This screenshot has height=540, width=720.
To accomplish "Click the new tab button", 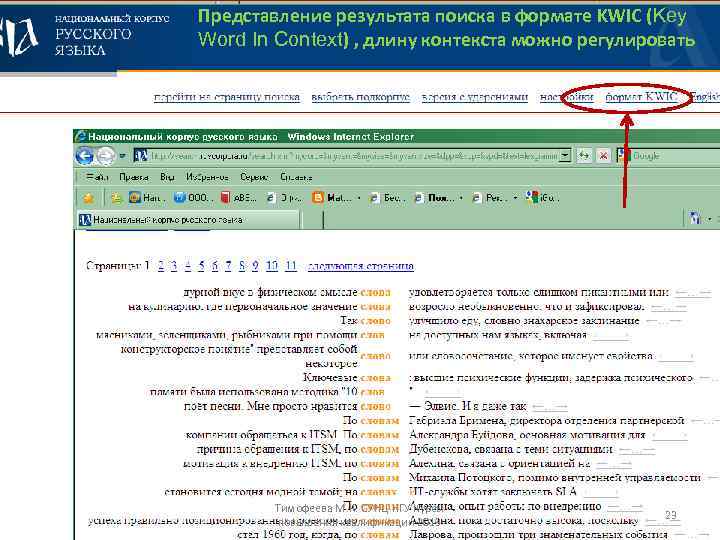I will point(312,220).
